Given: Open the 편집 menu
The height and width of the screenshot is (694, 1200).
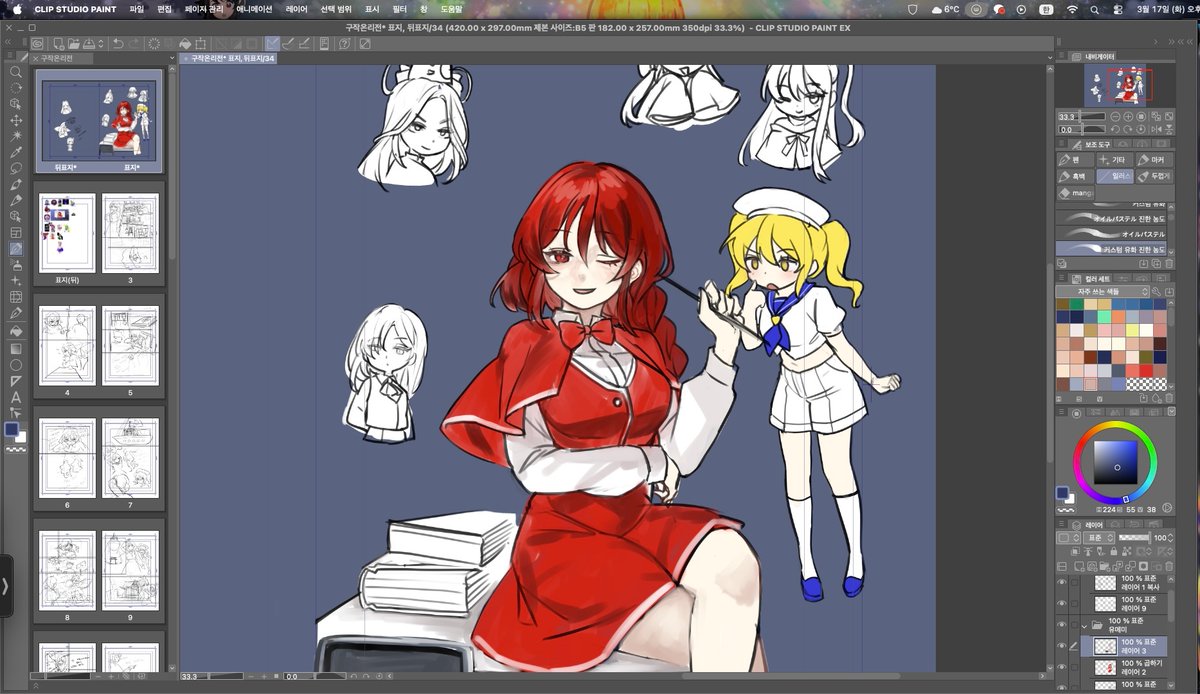Looking at the screenshot, I should [164, 9].
